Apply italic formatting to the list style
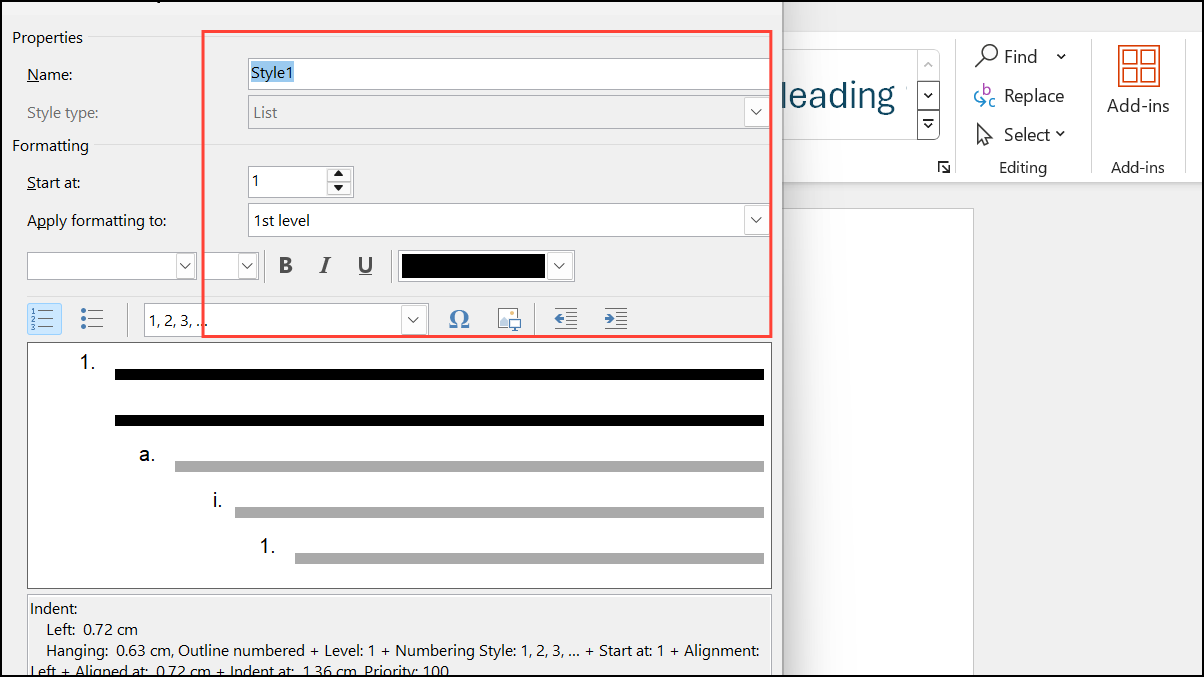 pyautogui.click(x=325, y=265)
